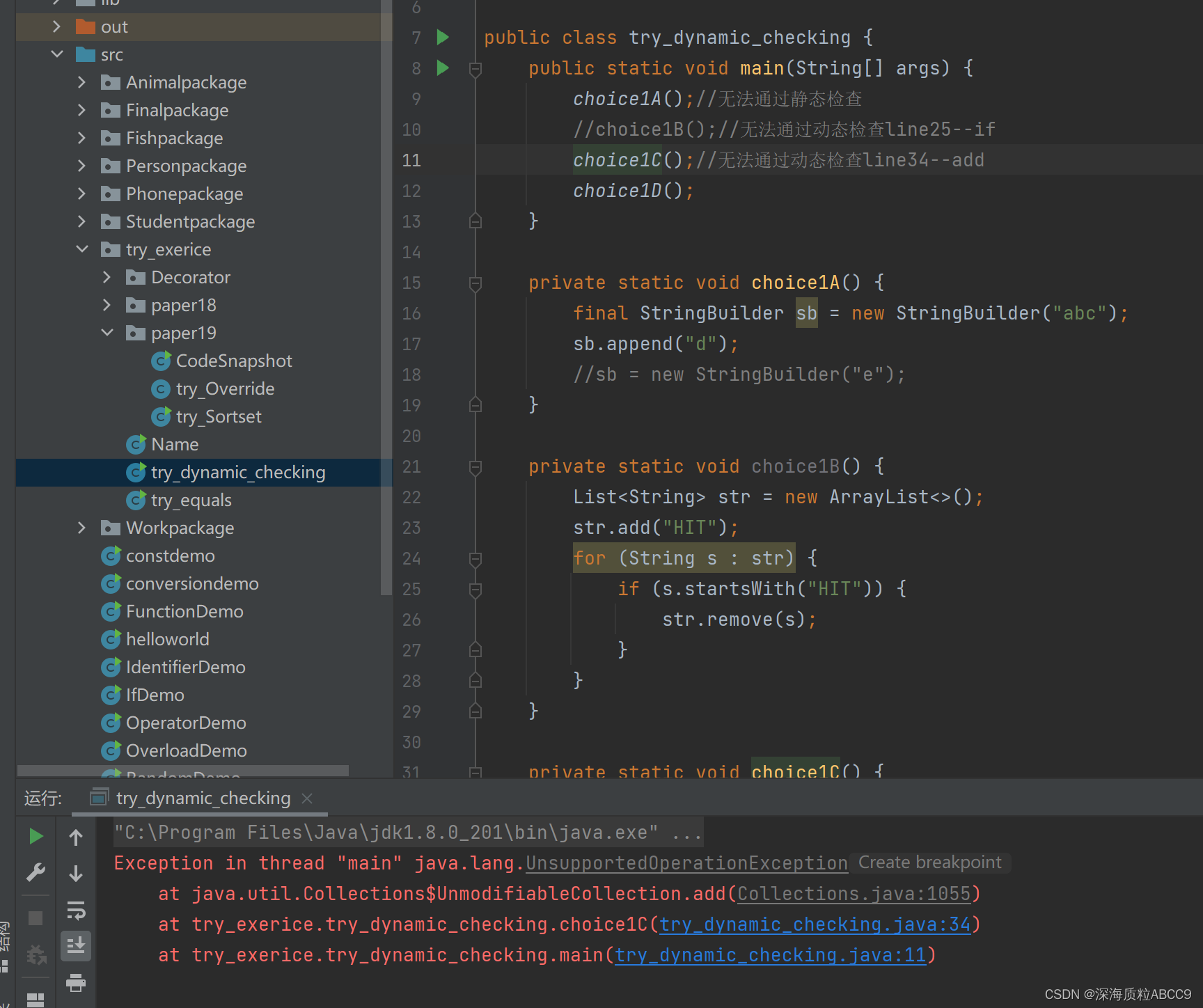Click the stop process square icon

[x=36, y=918]
